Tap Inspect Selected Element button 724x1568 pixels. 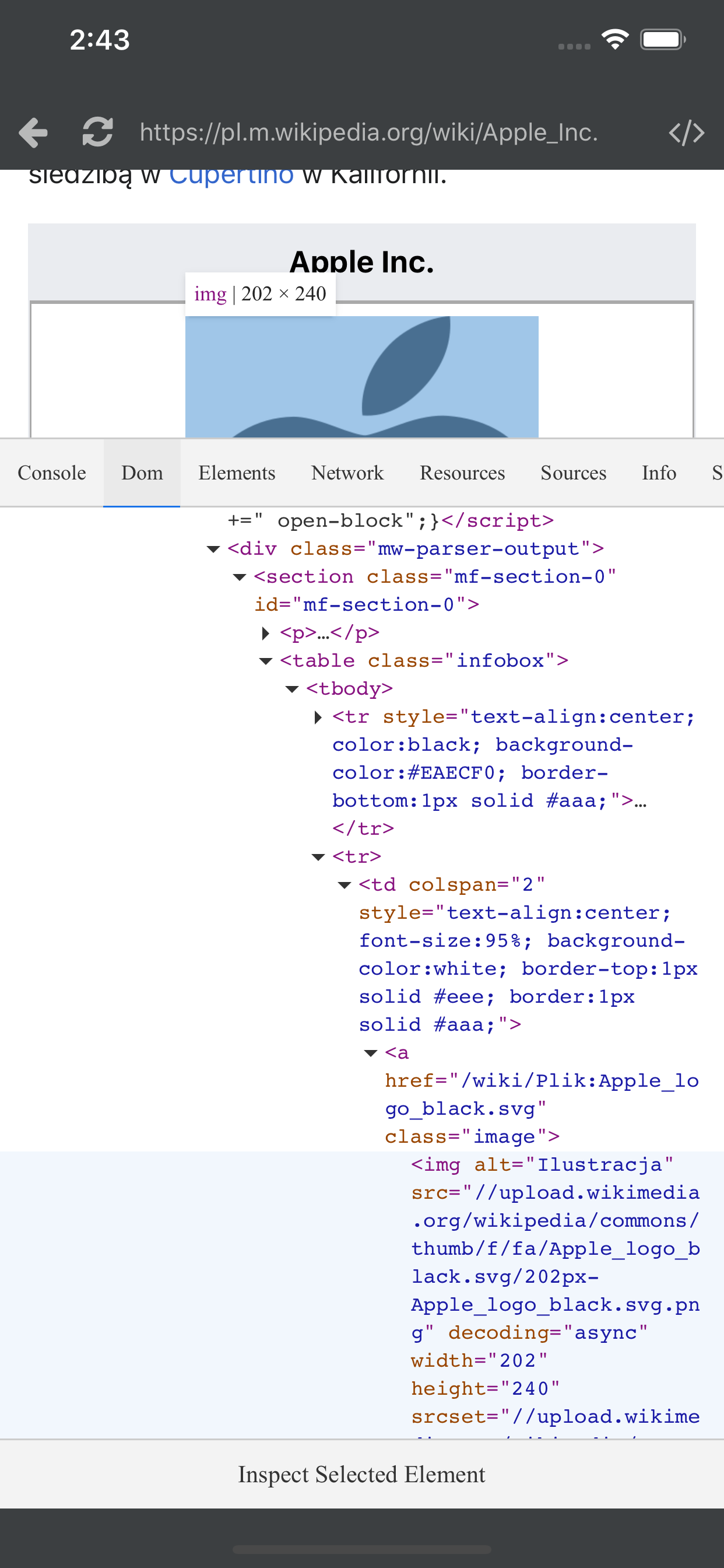(x=361, y=1473)
